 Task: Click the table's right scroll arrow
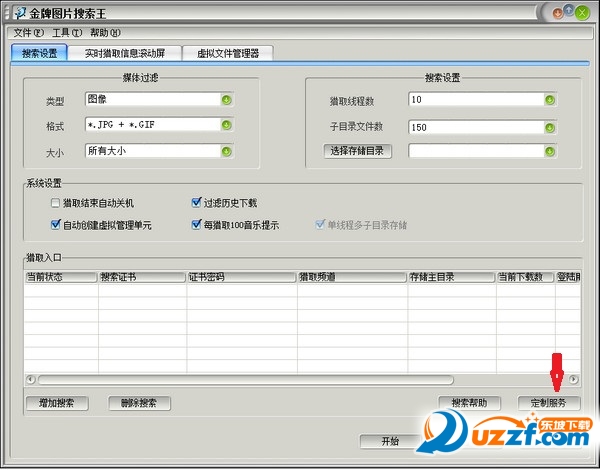click(573, 380)
